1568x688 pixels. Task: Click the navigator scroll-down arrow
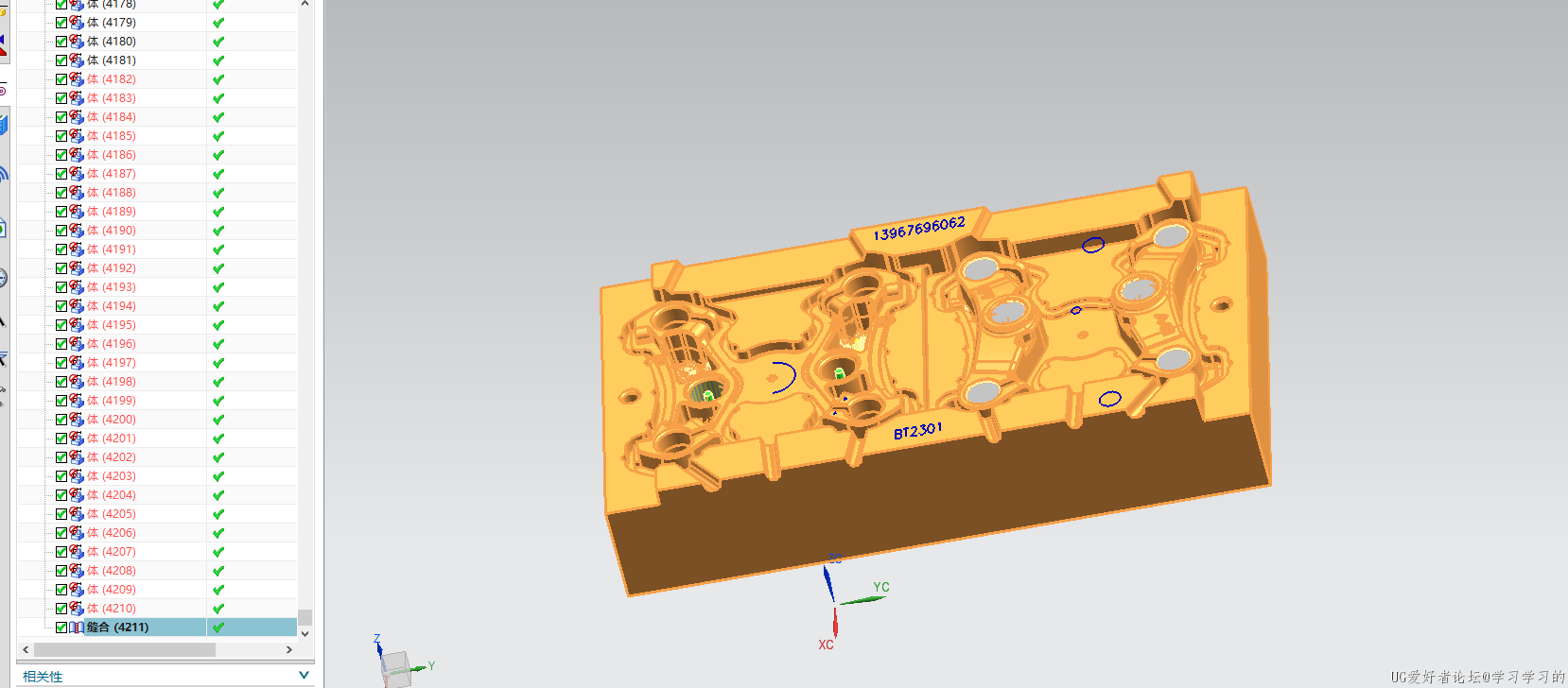(x=305, y=633)
